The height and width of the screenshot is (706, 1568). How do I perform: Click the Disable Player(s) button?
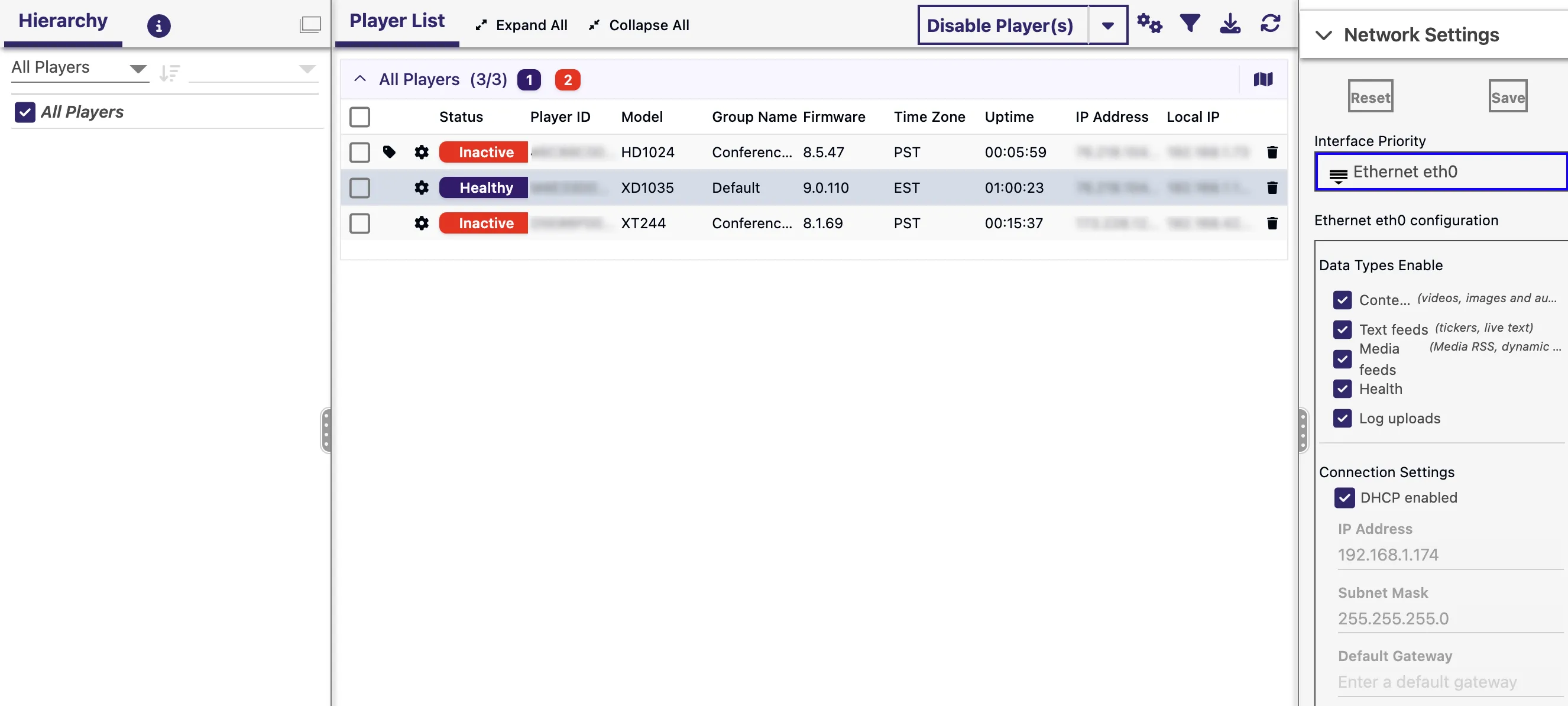point(1003,25)
